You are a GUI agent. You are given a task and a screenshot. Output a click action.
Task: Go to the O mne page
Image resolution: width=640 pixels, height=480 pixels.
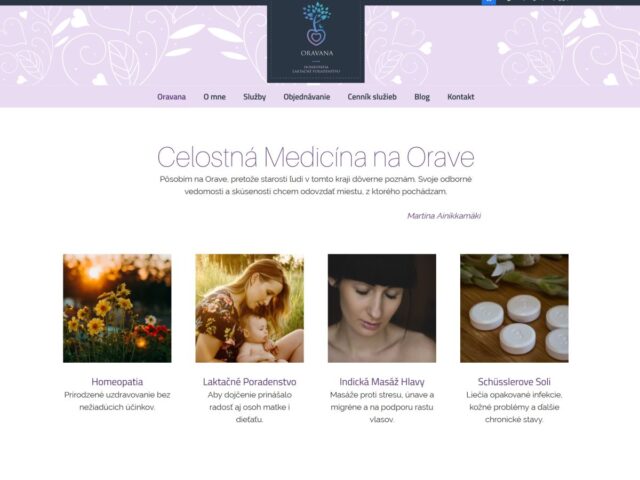click(215, 97)
